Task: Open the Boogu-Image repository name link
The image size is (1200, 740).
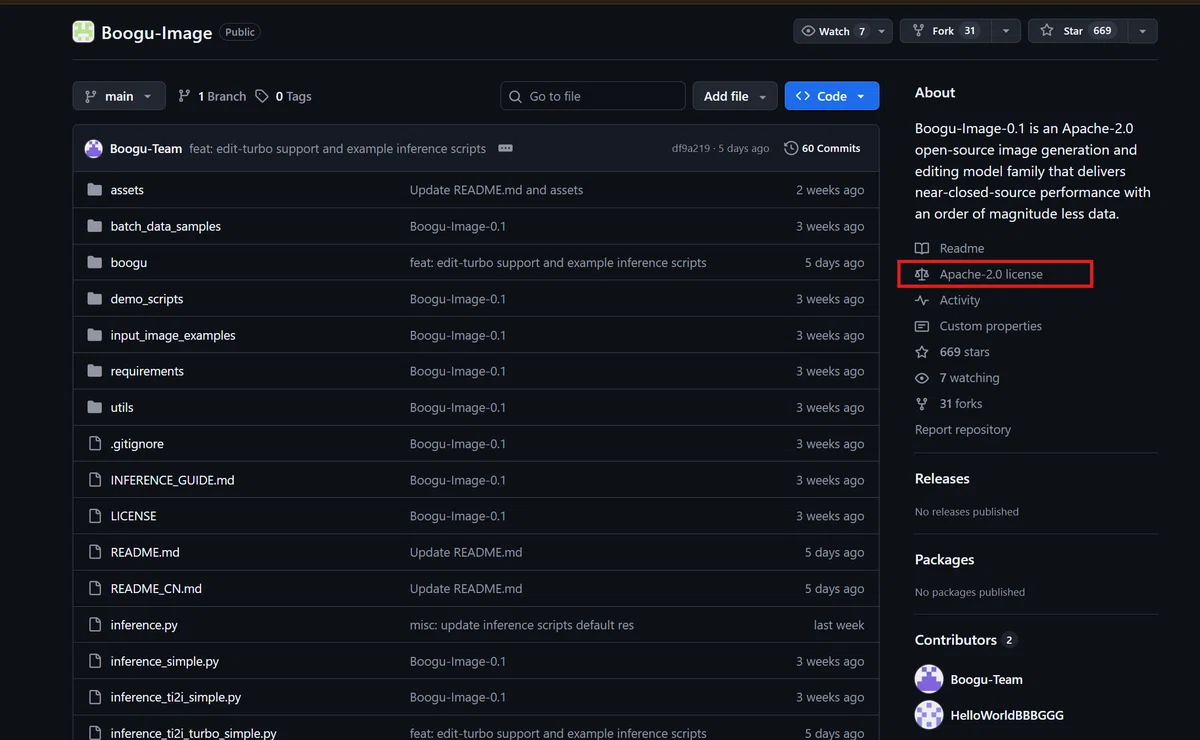Action: 157,32
